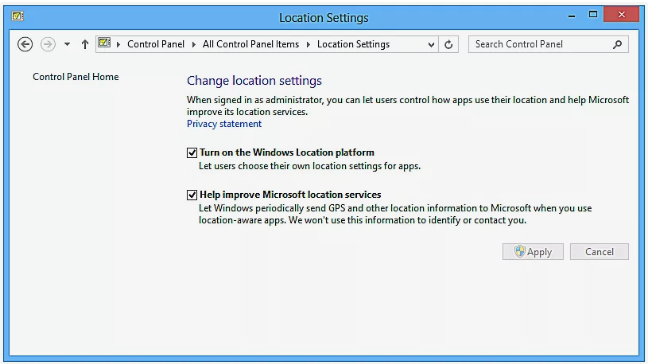Go up one level with Up arrow
The height and width of the screenshot is (364, 650).
click(85, 44)
